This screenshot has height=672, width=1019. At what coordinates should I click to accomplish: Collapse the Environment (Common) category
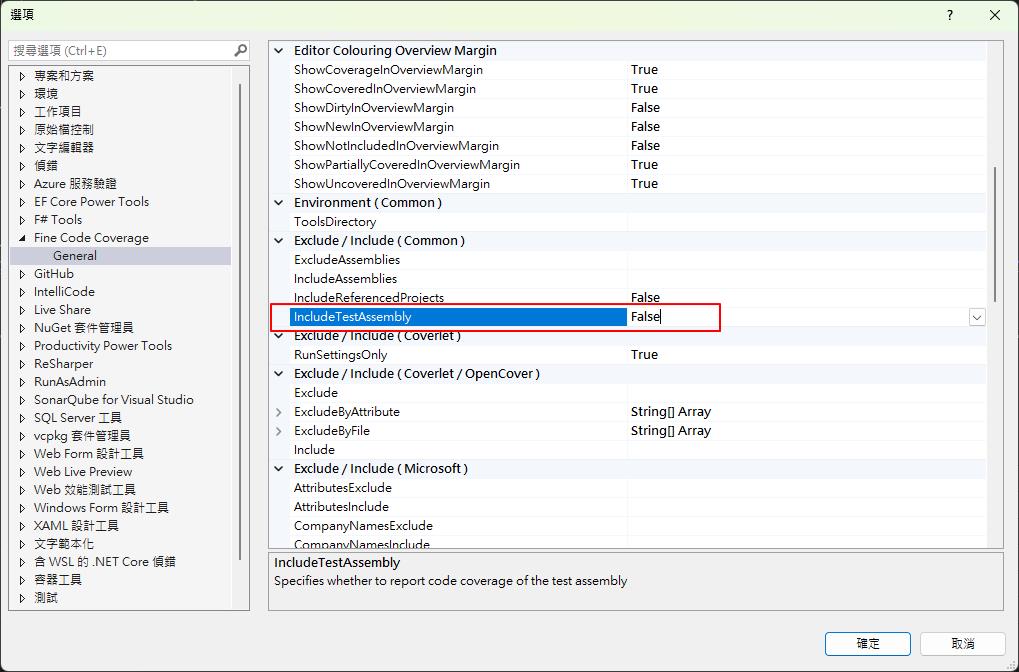[x=279, y=203]
